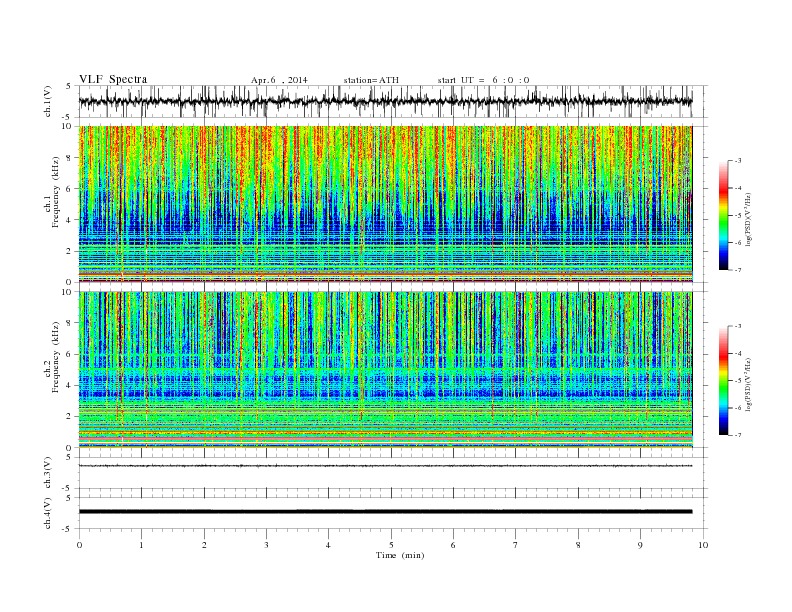Click the "-5" tick on upper colorbar
The width and height of the screenshot is (792, 612).
click(737, 216)
